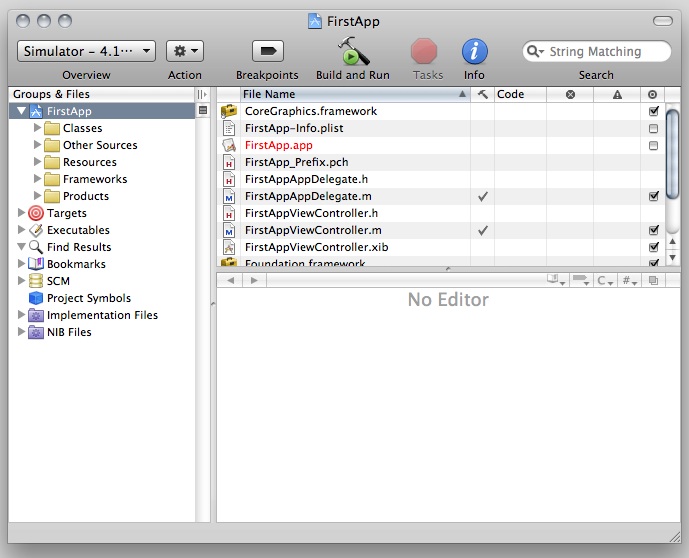Click the Find Results magnifier icon
Viewport: 689px width, 558px height.
pyautogui.click(x=36, y=247)
